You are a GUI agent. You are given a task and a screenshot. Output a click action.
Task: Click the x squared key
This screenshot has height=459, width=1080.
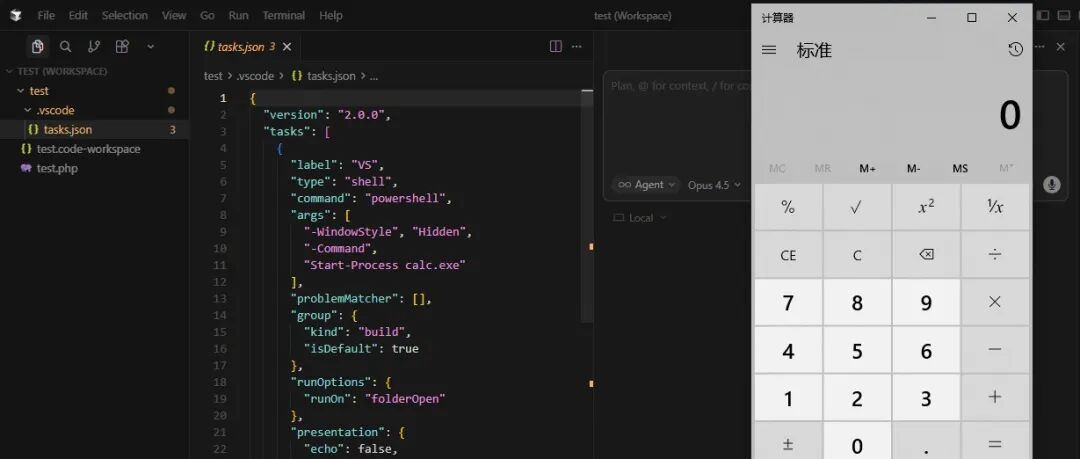[x=926, y=207]
